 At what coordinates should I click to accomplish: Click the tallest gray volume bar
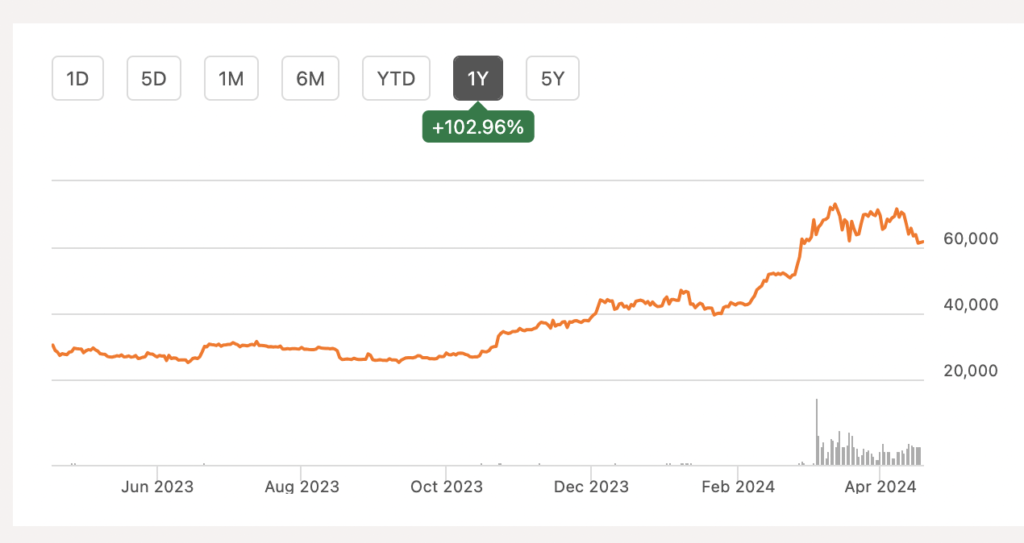click(816, 432)
